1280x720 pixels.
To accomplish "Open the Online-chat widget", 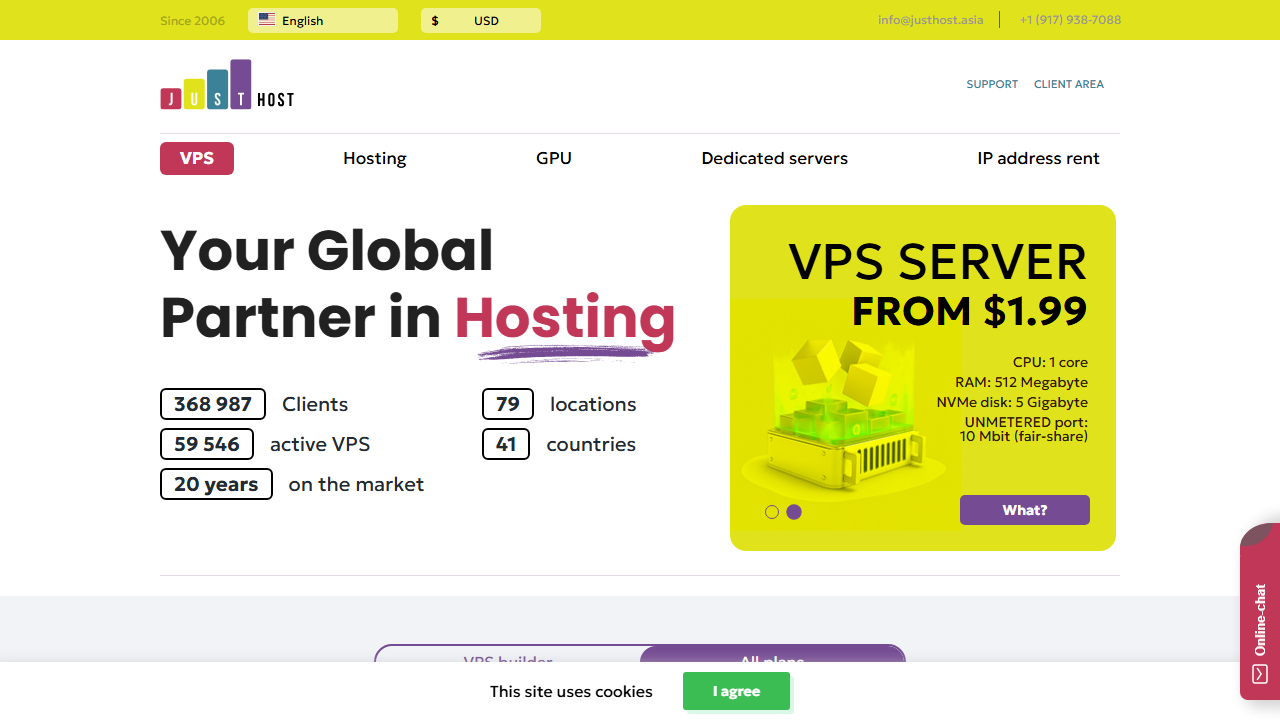I will [1260, 612].
